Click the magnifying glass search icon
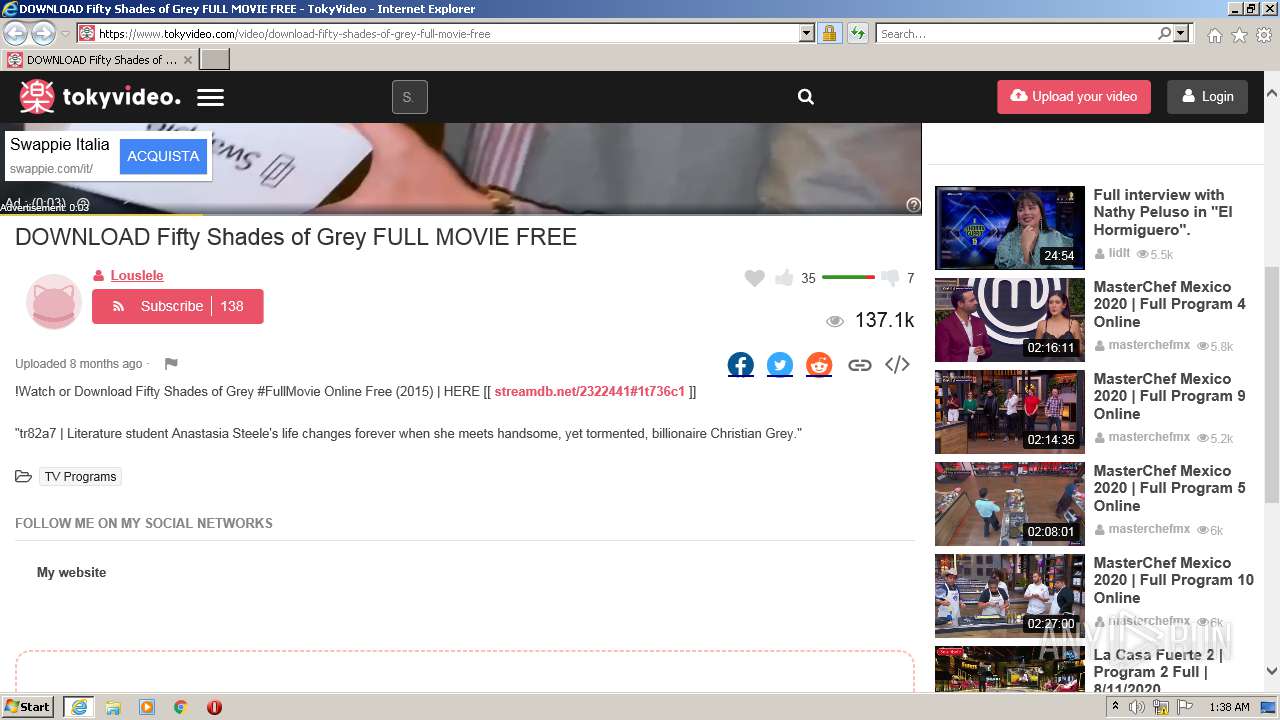The height and width of the screenshot is (720, 1280). coord(806,97)
